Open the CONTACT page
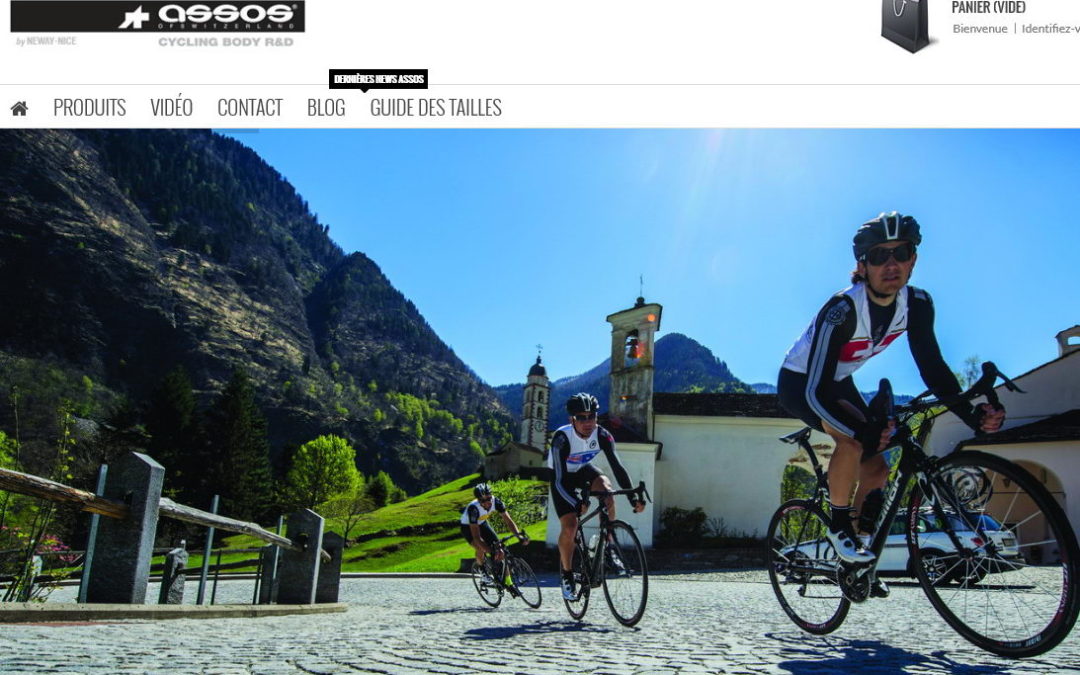The width and height of the screenshot is (1080, 675). pos(250,107)
